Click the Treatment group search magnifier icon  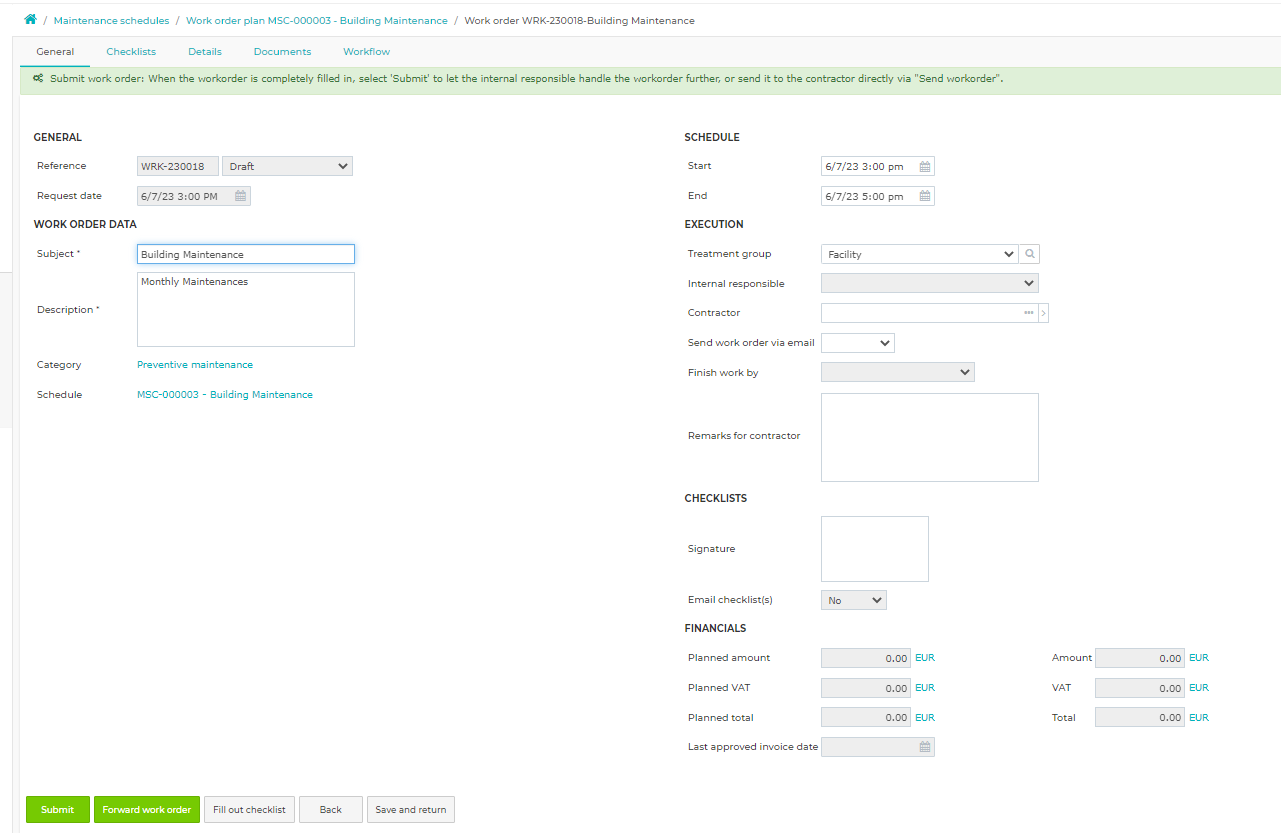pyautogui.click(x=1029, y=254)
